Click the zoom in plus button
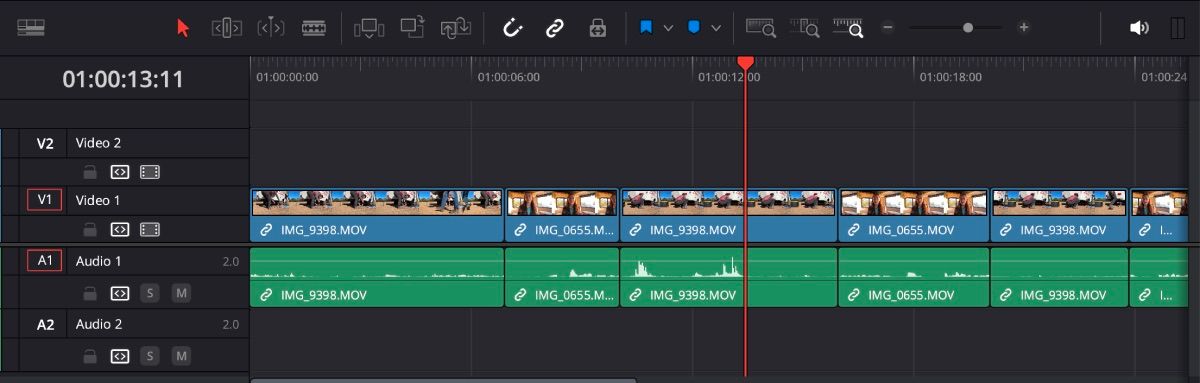 (1024, 28)
